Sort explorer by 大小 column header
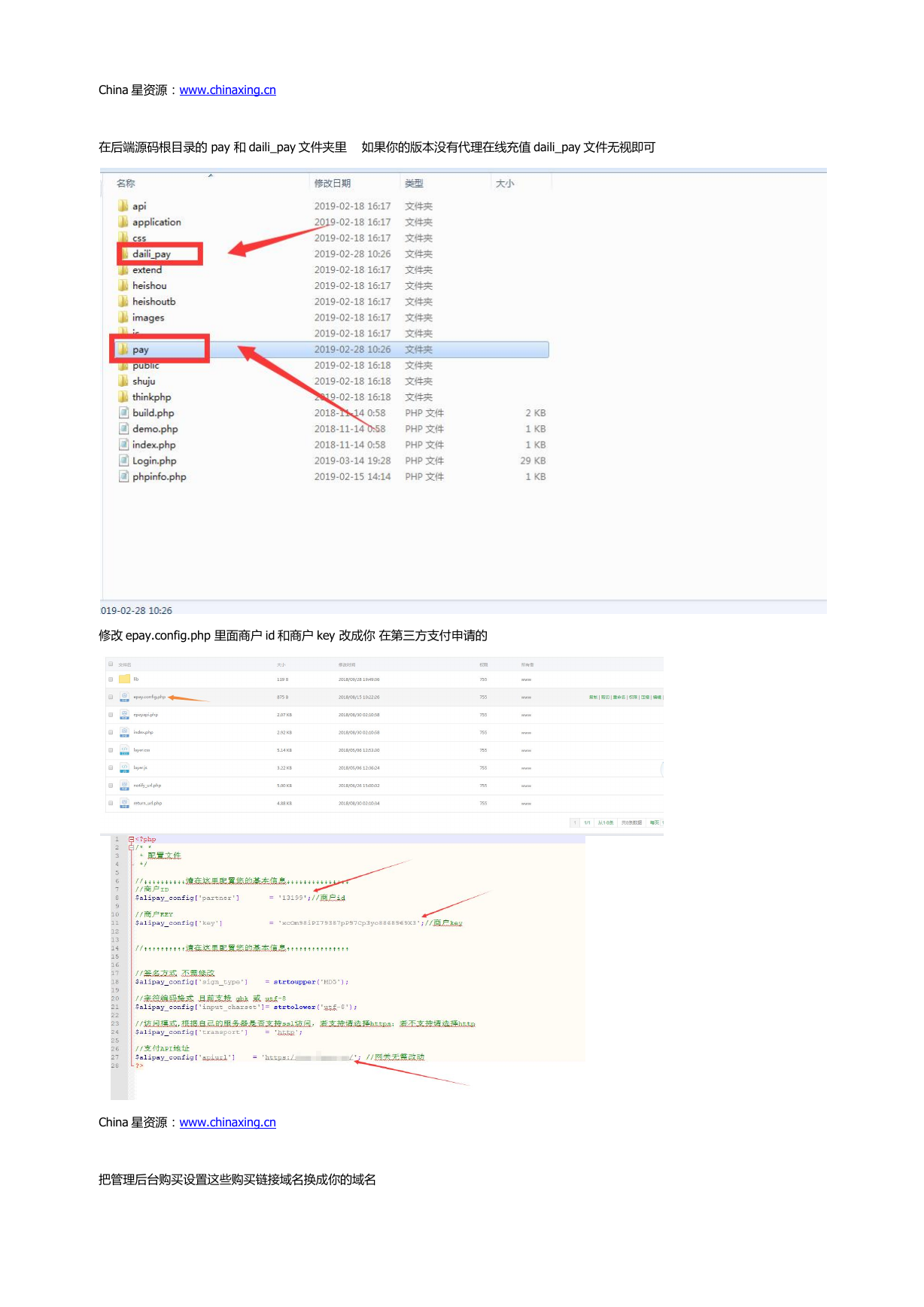 click(505, 183)
